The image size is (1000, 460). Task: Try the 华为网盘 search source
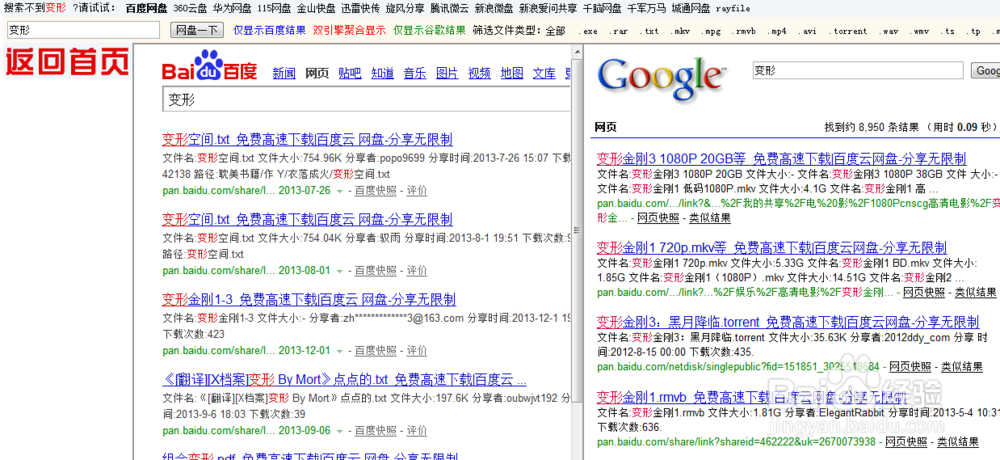click(232, 8)
